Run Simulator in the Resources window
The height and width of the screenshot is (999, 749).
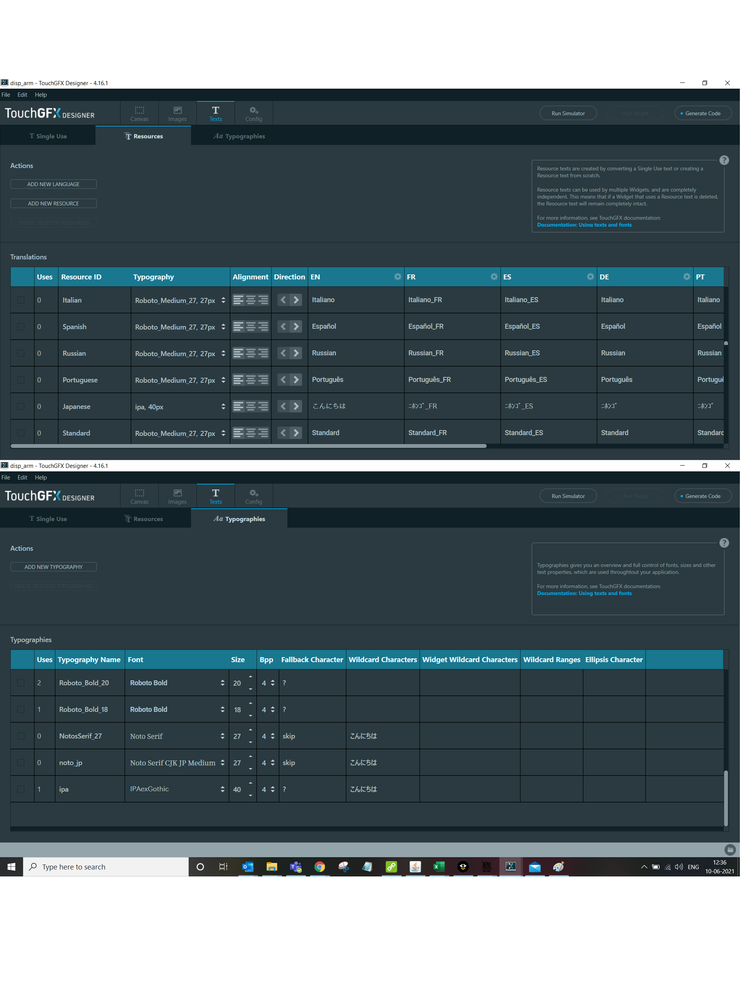pos(568,113)
